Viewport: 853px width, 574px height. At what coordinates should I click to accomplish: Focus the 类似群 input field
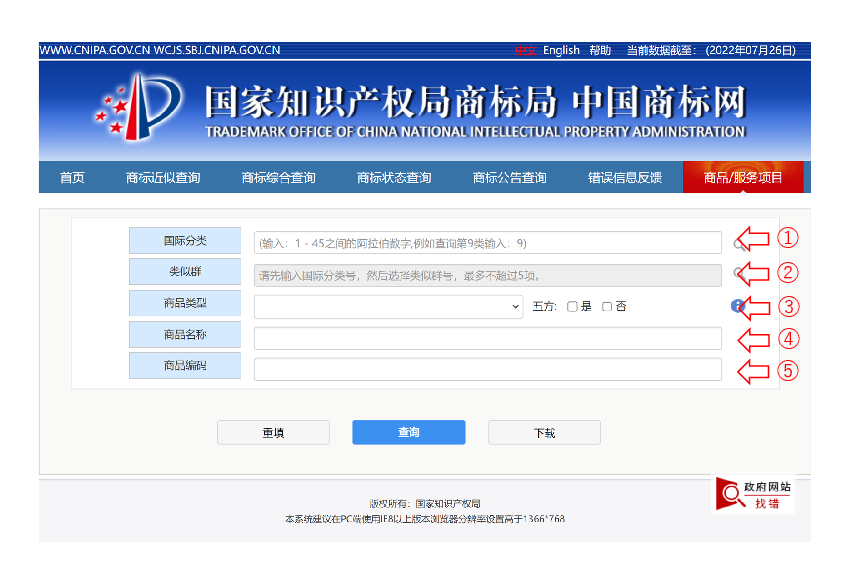(487, 275)
